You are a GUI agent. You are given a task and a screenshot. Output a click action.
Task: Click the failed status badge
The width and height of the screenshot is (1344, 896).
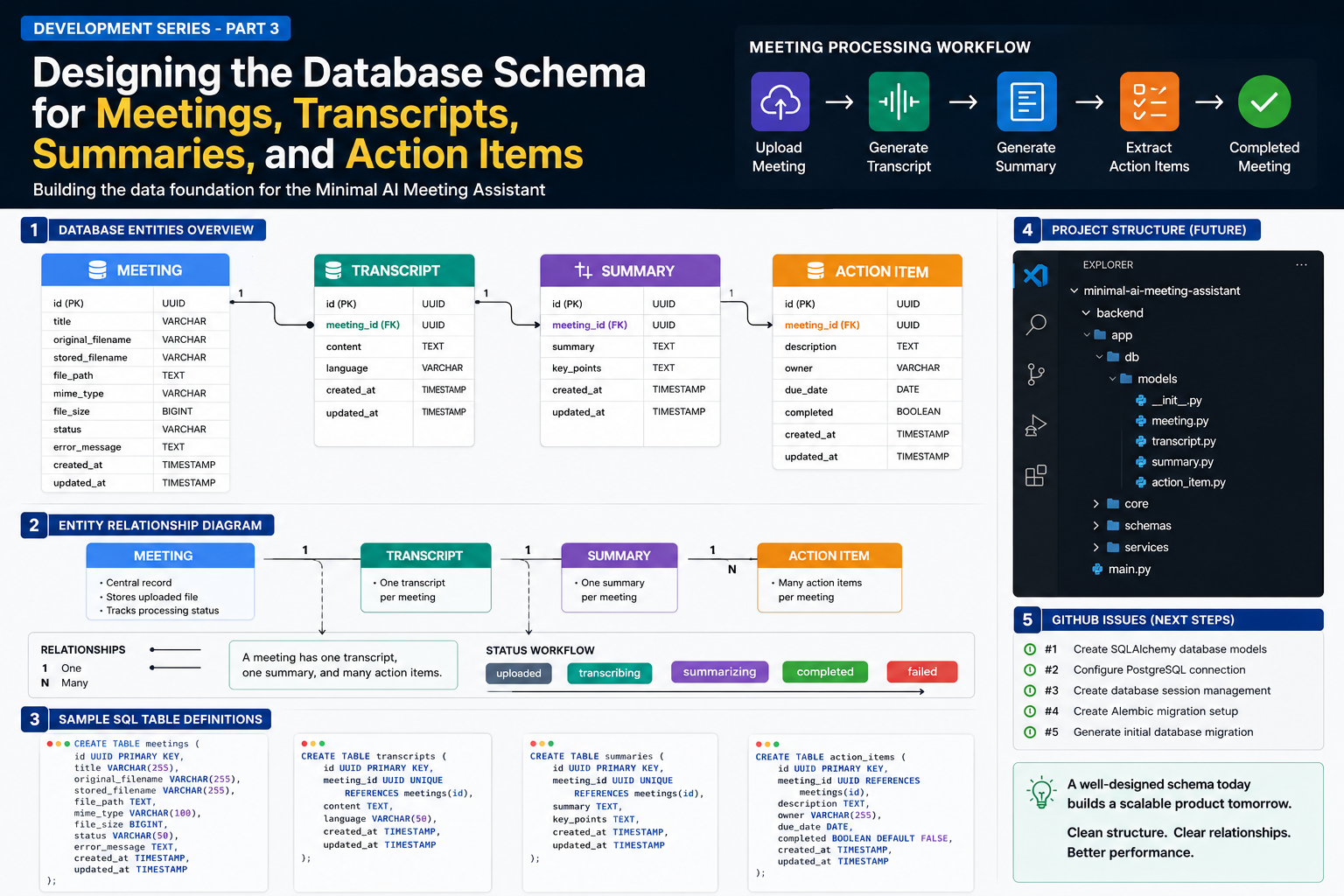pos(922,672)
